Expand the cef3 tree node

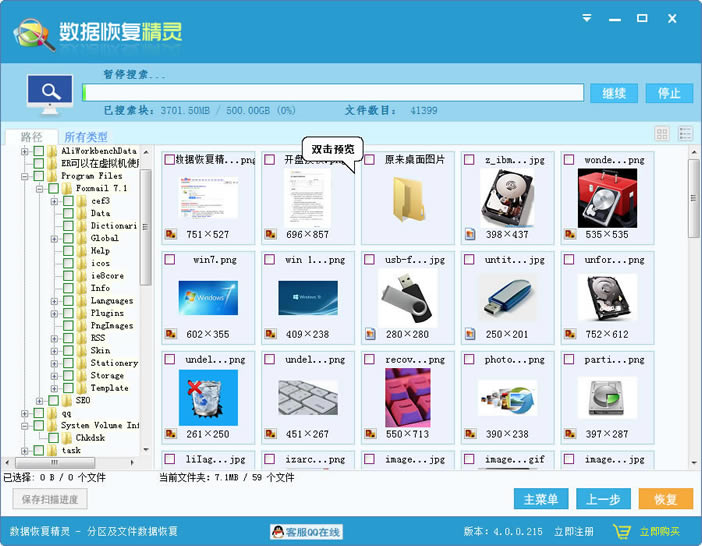click(x=54, y=201)
